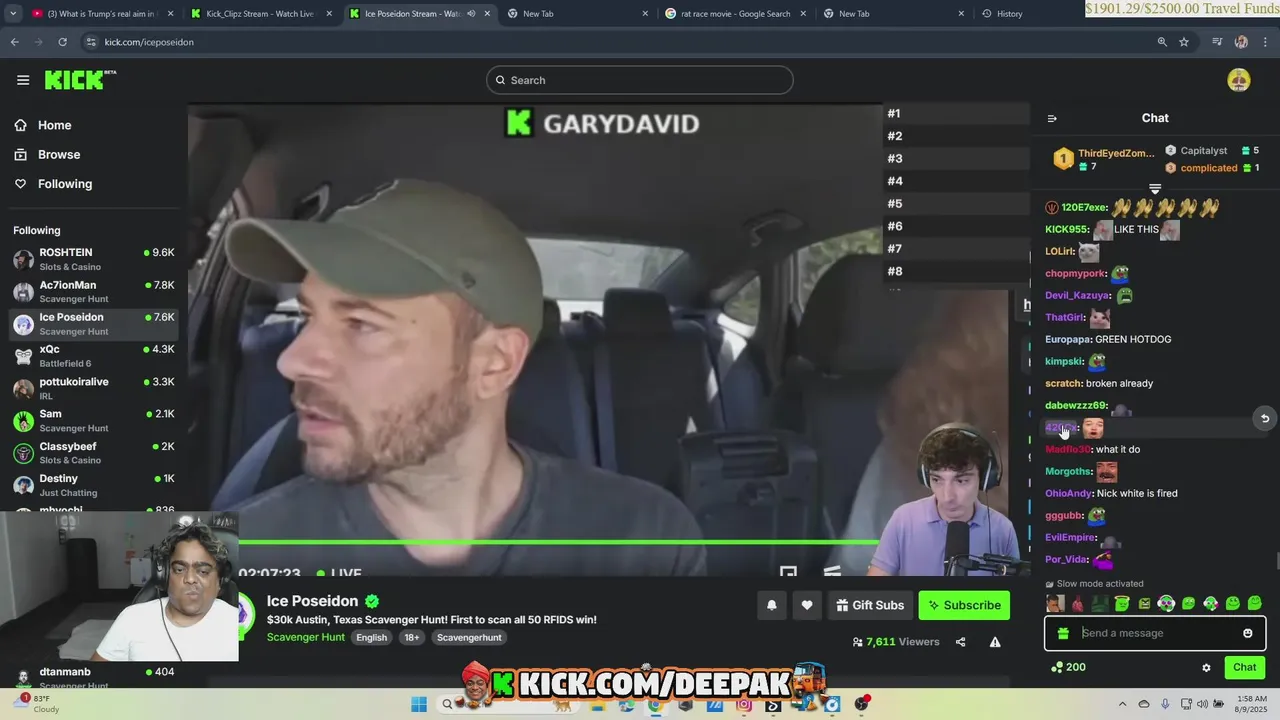Open the emoji picker in message box
This screenshot has height=720, width=1280.
pos(1248,633)
